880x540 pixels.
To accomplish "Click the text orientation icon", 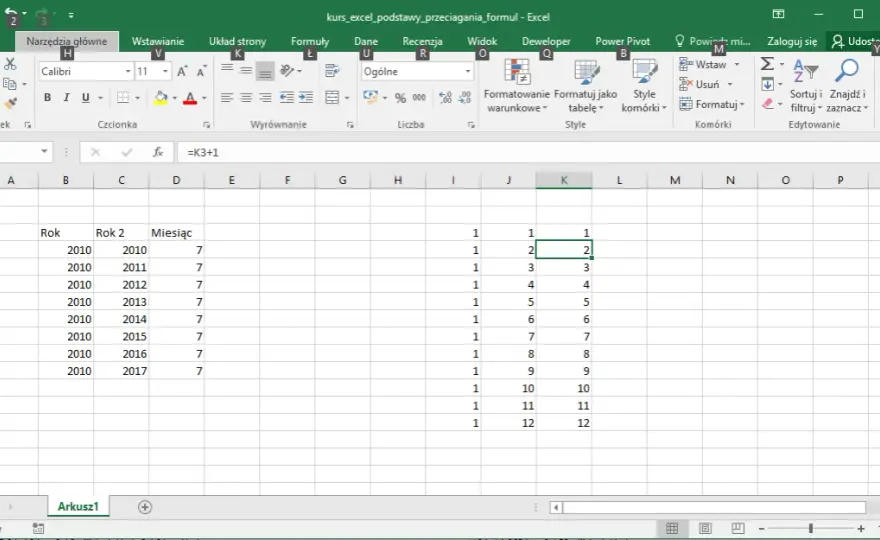I will (x=287, y=71).
